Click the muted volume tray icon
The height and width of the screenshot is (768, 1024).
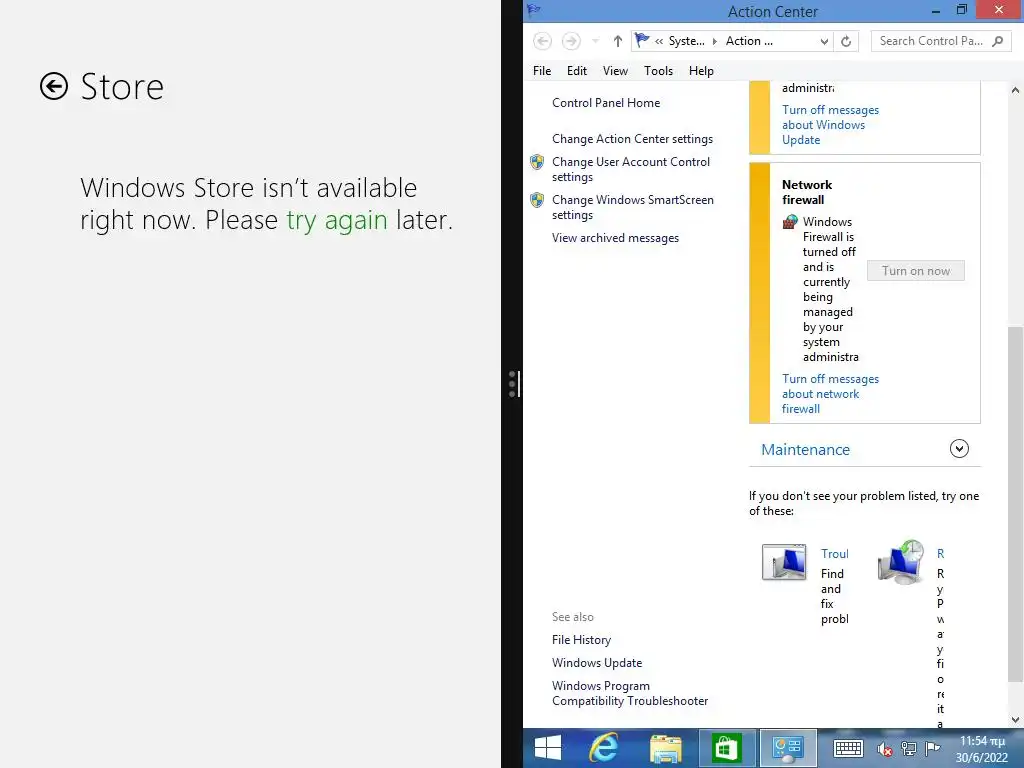coord(885,749)
